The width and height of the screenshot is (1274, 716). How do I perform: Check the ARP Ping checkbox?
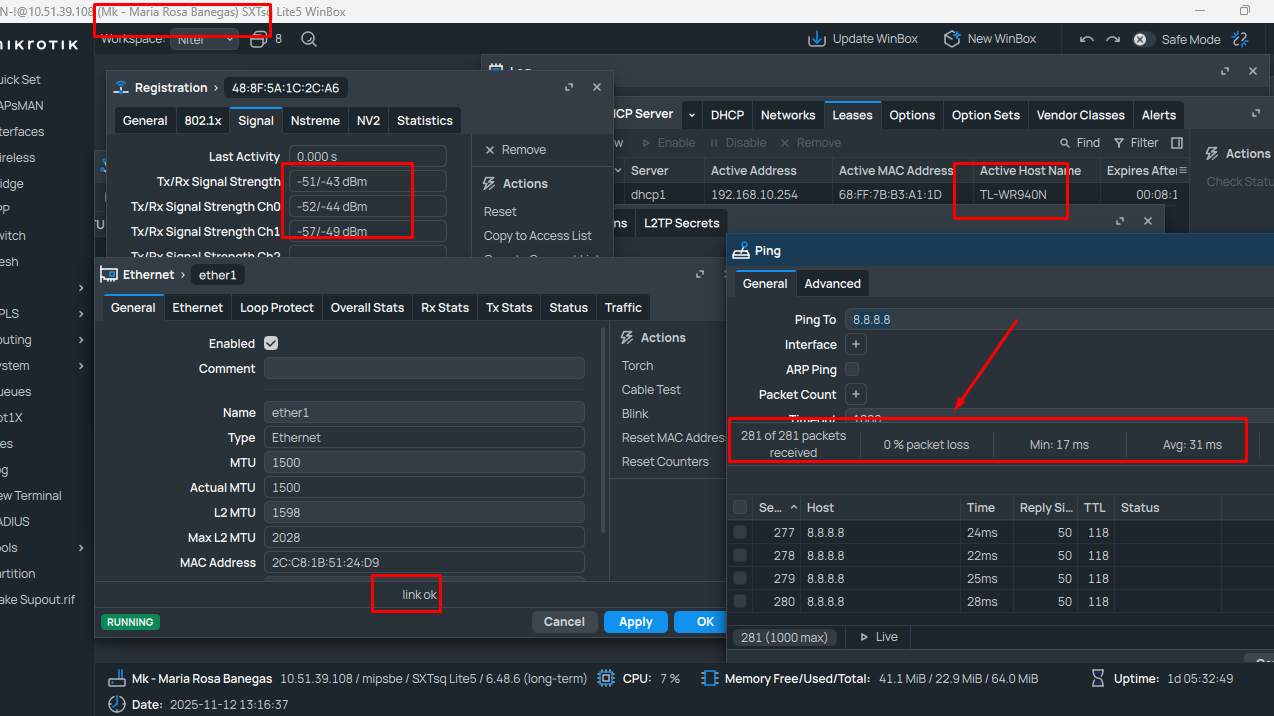852,370
